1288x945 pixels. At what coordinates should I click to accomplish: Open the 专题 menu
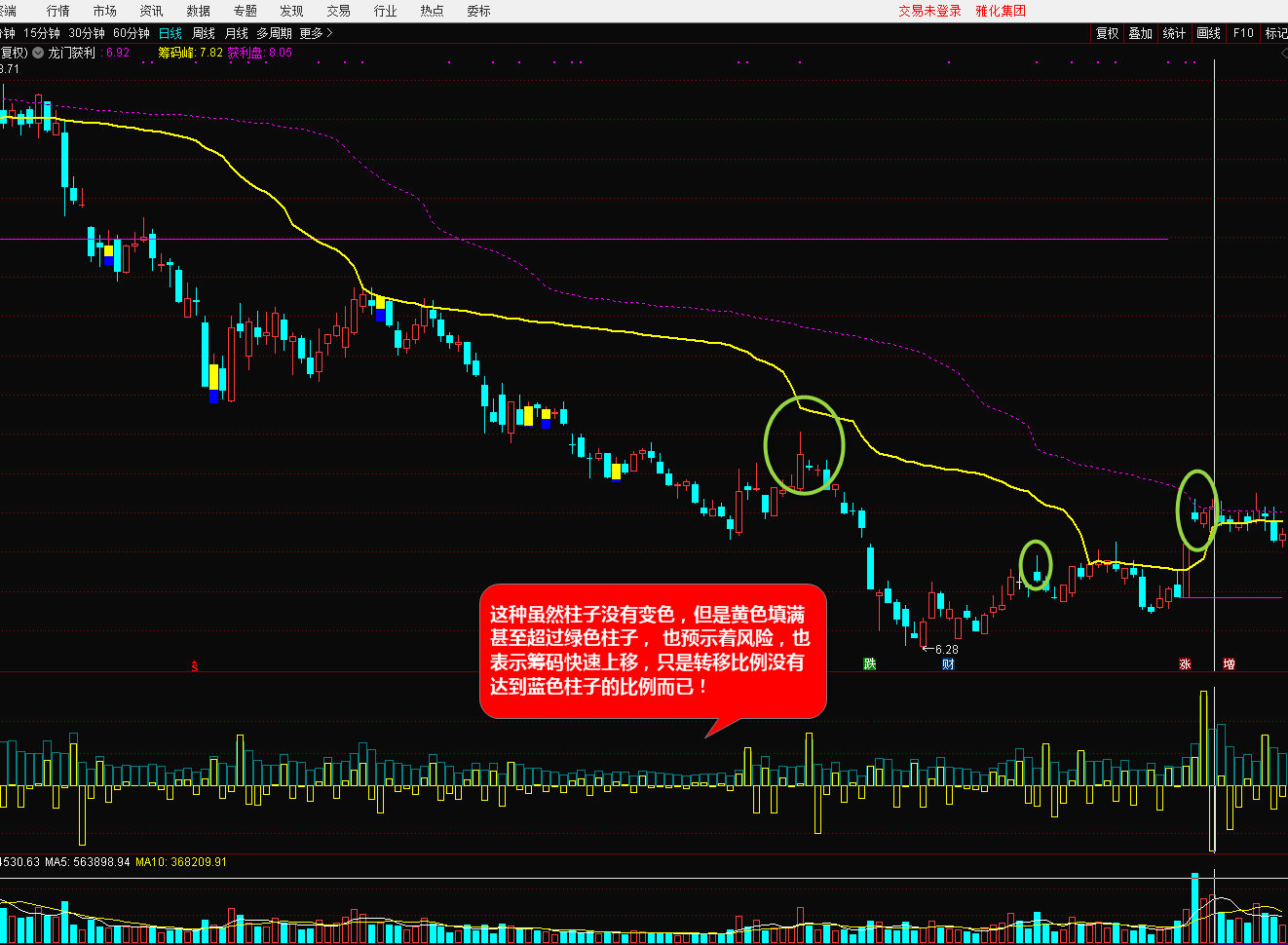point(246,11)
